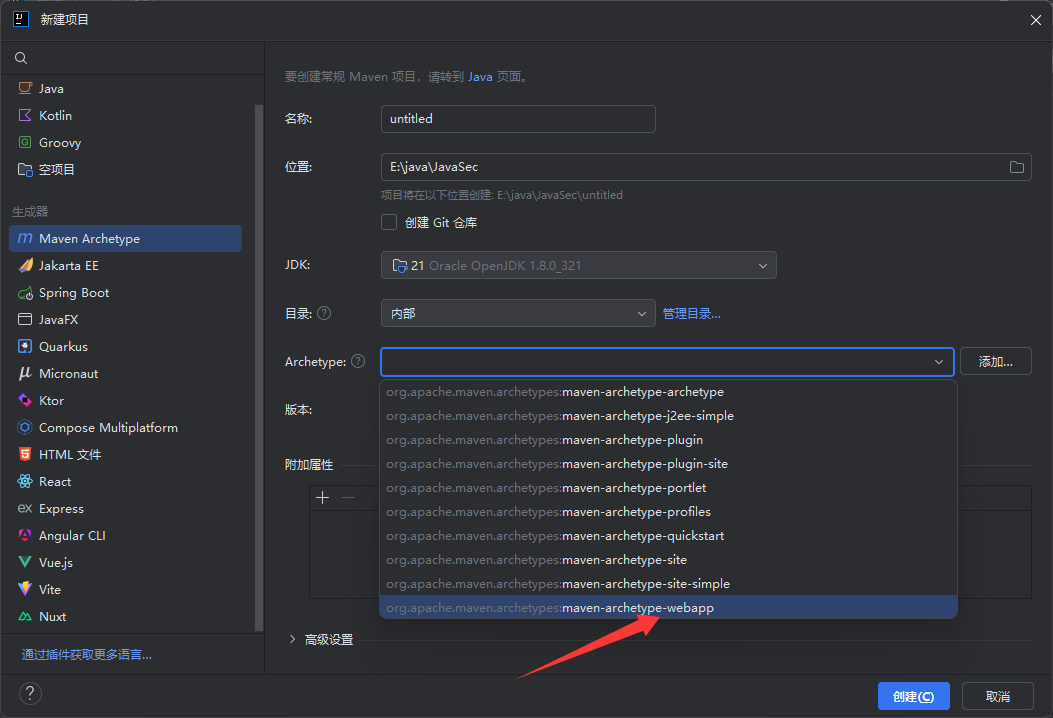
Task: Click the Maven Archetype m icon
Action: (x=25, y=238)
